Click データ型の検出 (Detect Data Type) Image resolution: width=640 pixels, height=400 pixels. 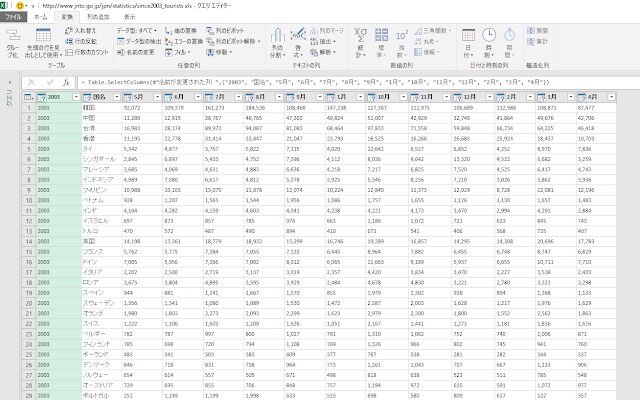coord(139,41)
